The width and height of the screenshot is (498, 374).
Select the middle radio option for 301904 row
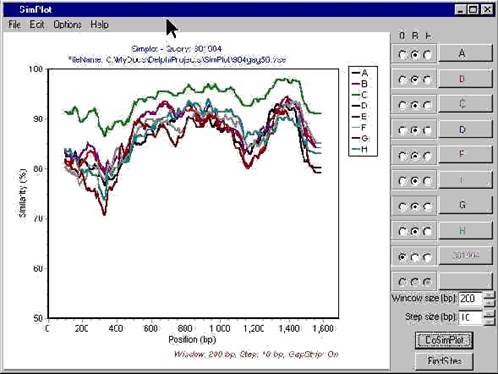point(415,257)
